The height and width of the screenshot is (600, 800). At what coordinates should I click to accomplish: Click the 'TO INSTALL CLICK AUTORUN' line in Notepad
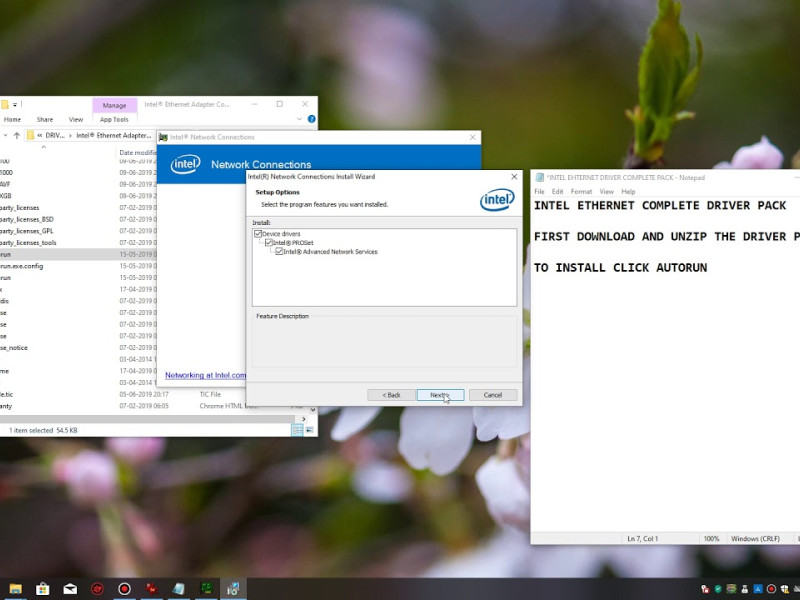620,268
